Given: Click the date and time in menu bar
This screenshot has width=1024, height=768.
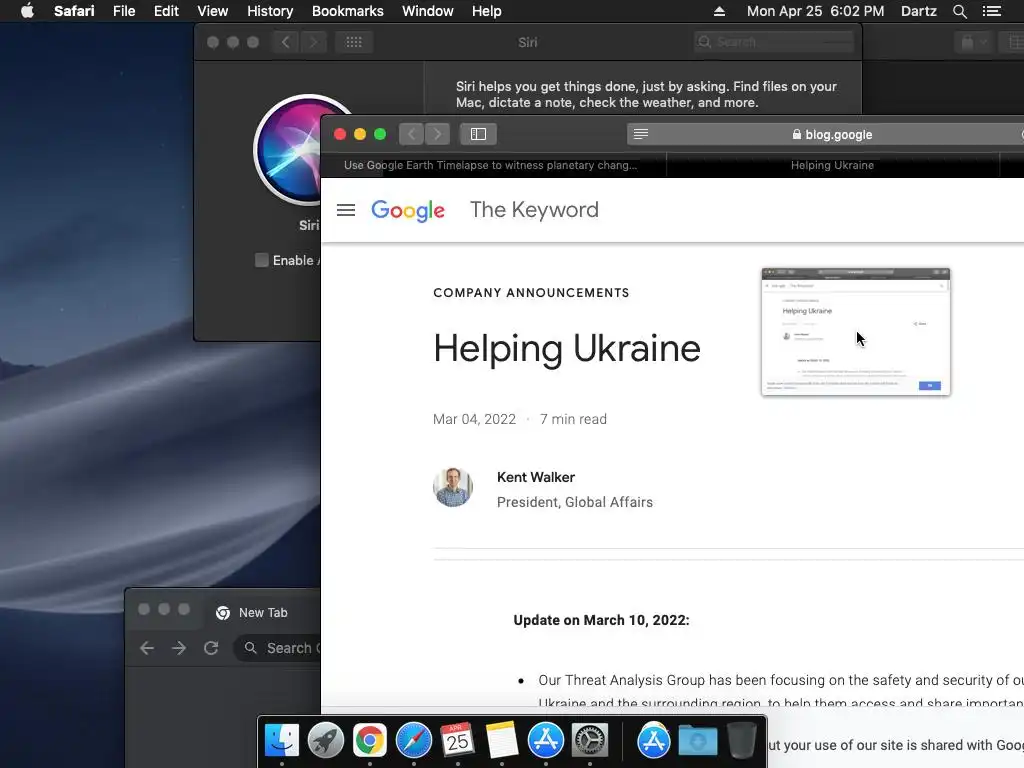Looking at the screenshot, I should pyautogui.click(x=815, y=11).
